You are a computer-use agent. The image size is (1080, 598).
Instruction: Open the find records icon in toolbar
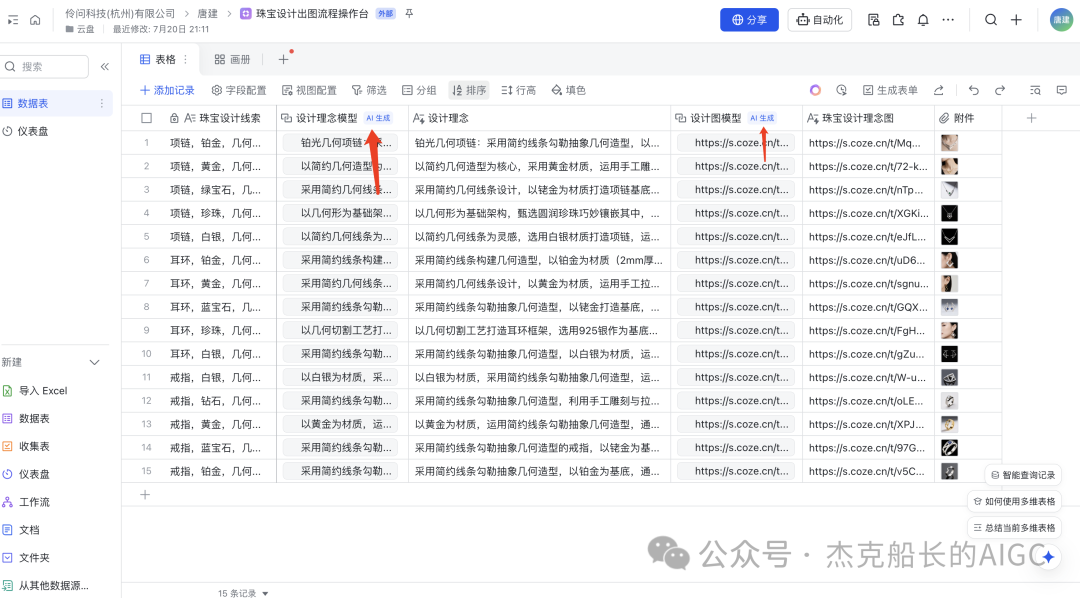pyautogui.click(x=1035, y=90)
